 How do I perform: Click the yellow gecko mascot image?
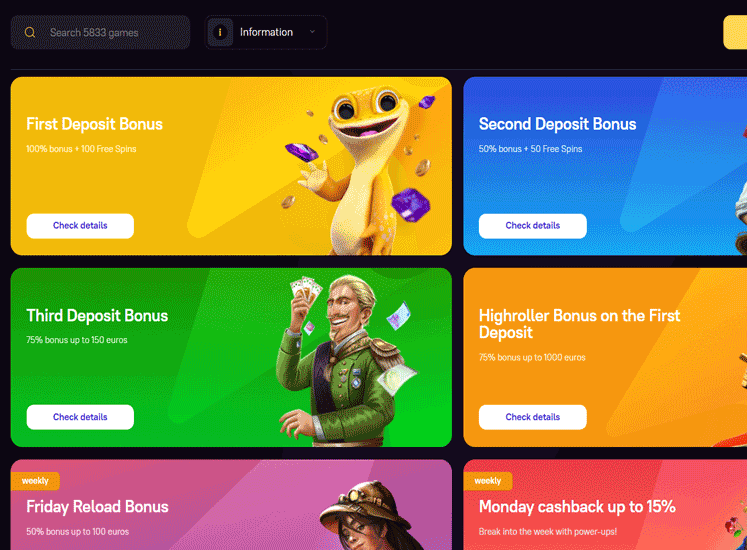[362, 169]
